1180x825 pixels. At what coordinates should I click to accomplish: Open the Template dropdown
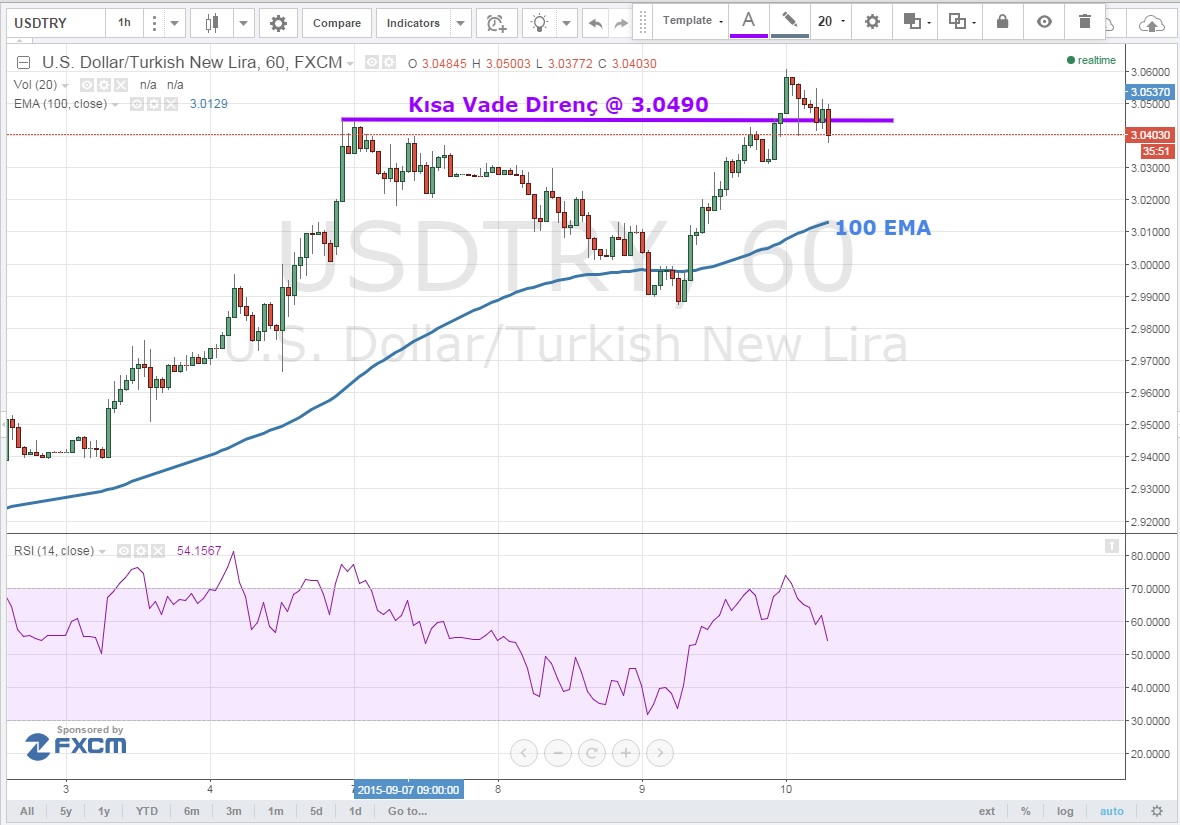(692, 21)
